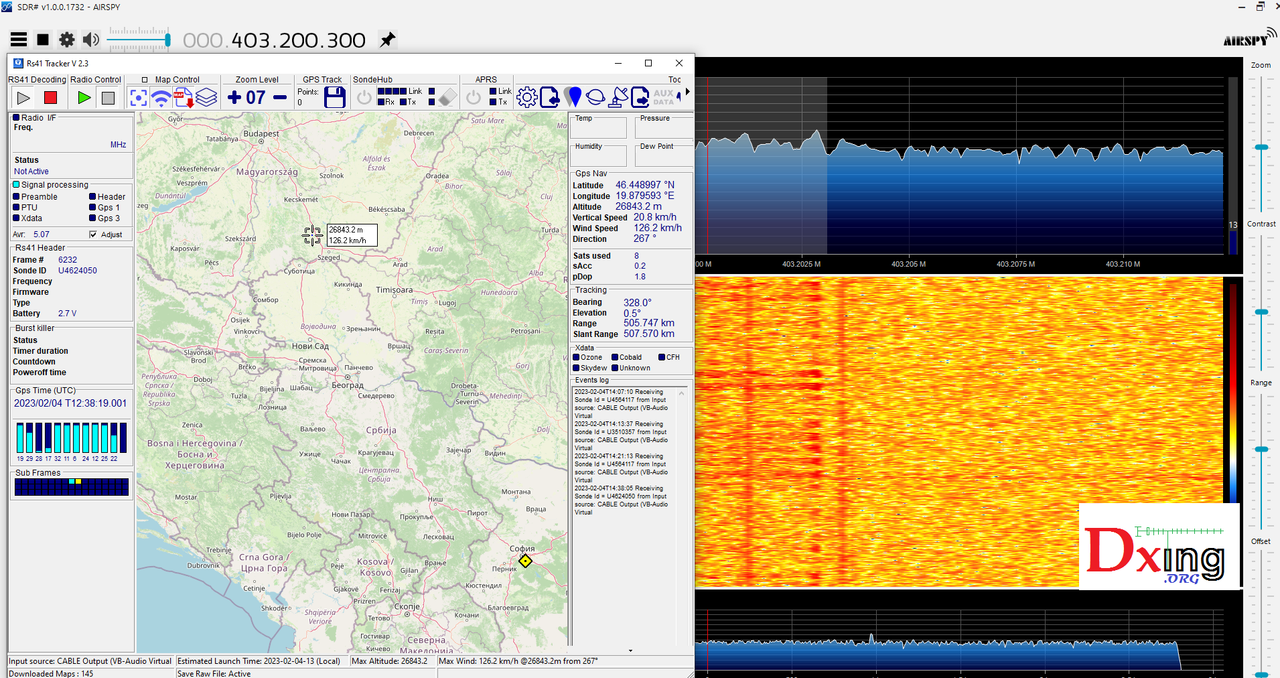This screenshot has width=1280, height=678.
Task: Center map on target crosshair icon
Action: [x=138, y=97]
